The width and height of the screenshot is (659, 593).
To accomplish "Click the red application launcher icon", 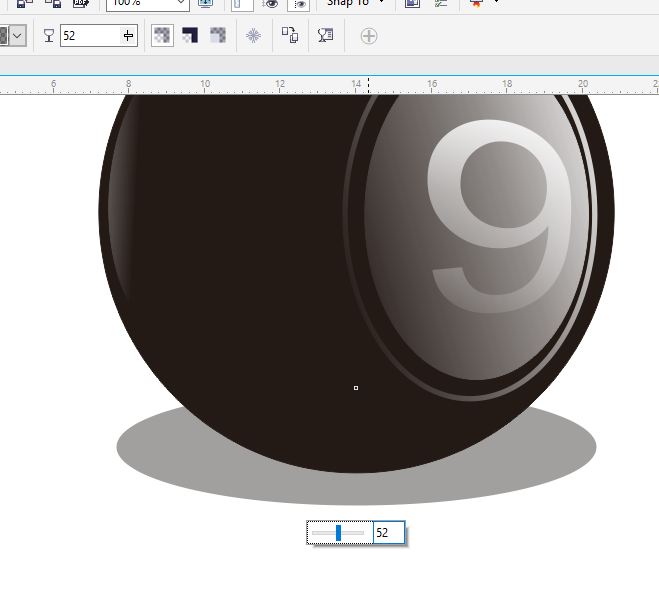I will click(x=476, y=4).
